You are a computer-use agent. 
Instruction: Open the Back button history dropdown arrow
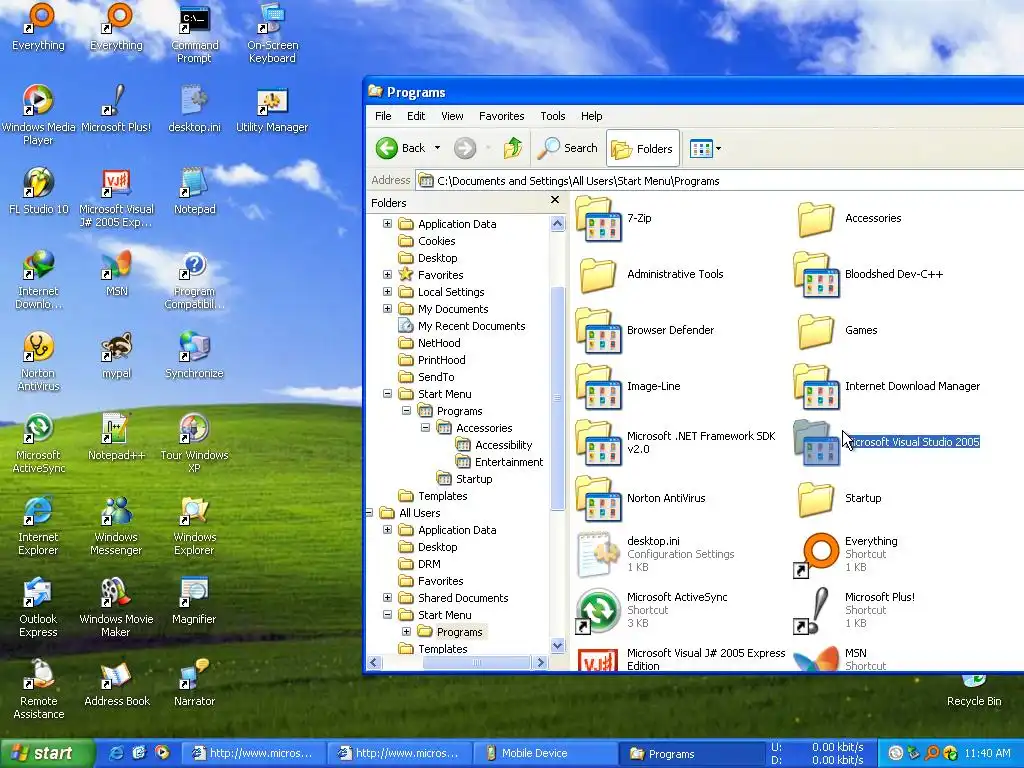(438, 148)
